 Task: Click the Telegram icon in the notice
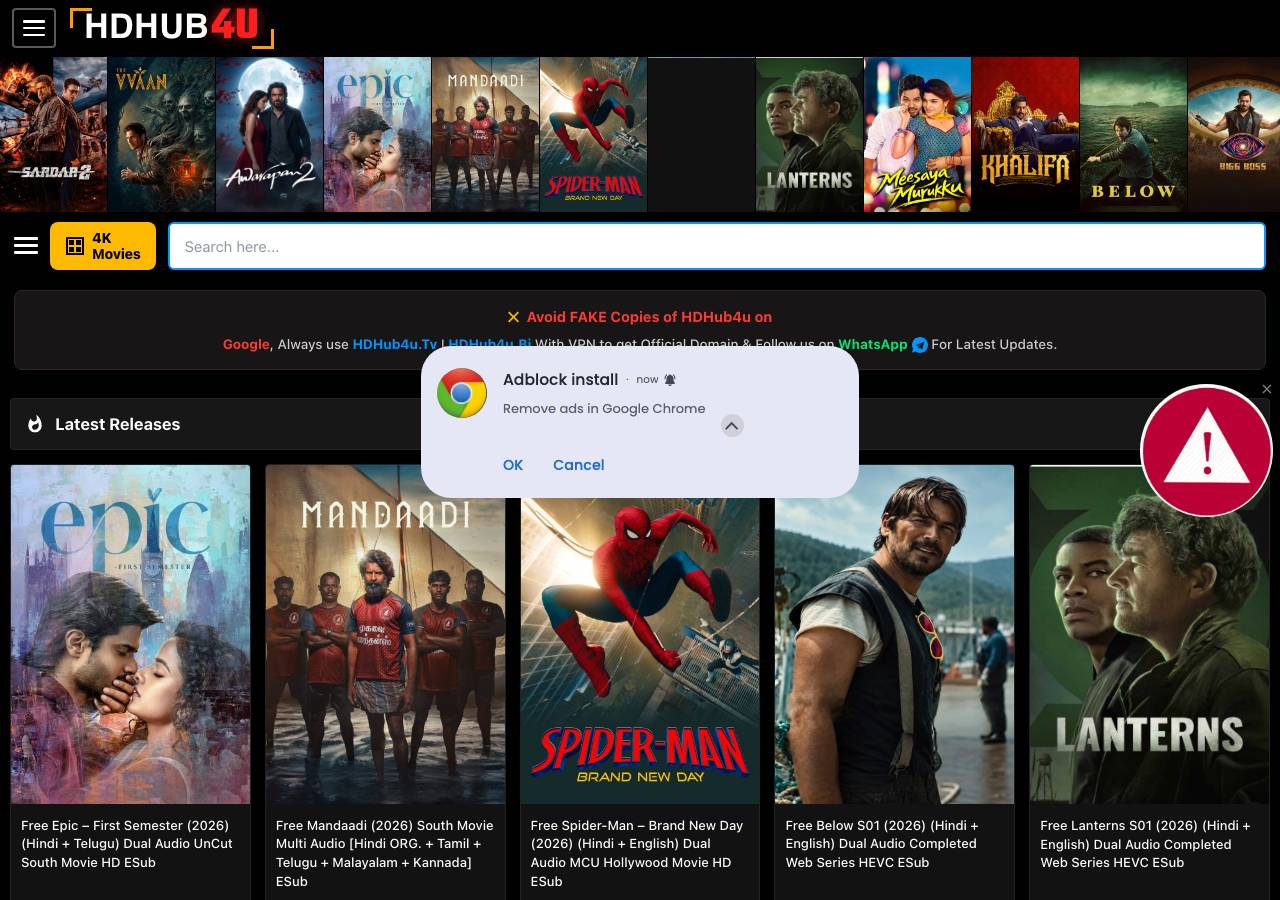tap(920, 345)
